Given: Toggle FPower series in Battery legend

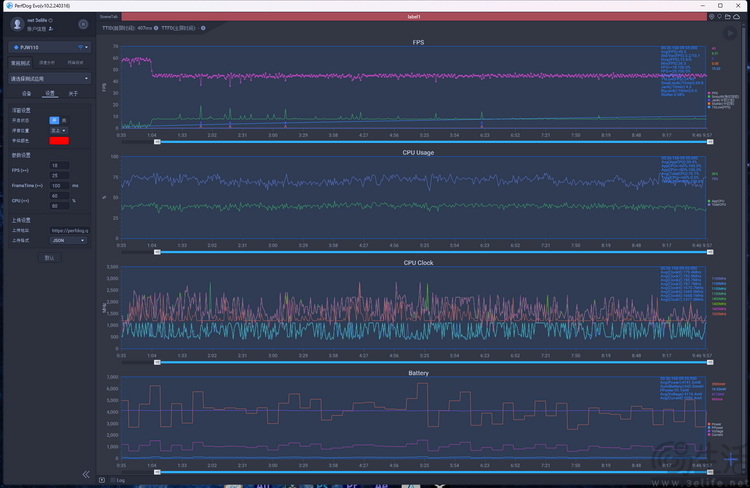Looking at the screenshot, I should (x=715, y=428).
